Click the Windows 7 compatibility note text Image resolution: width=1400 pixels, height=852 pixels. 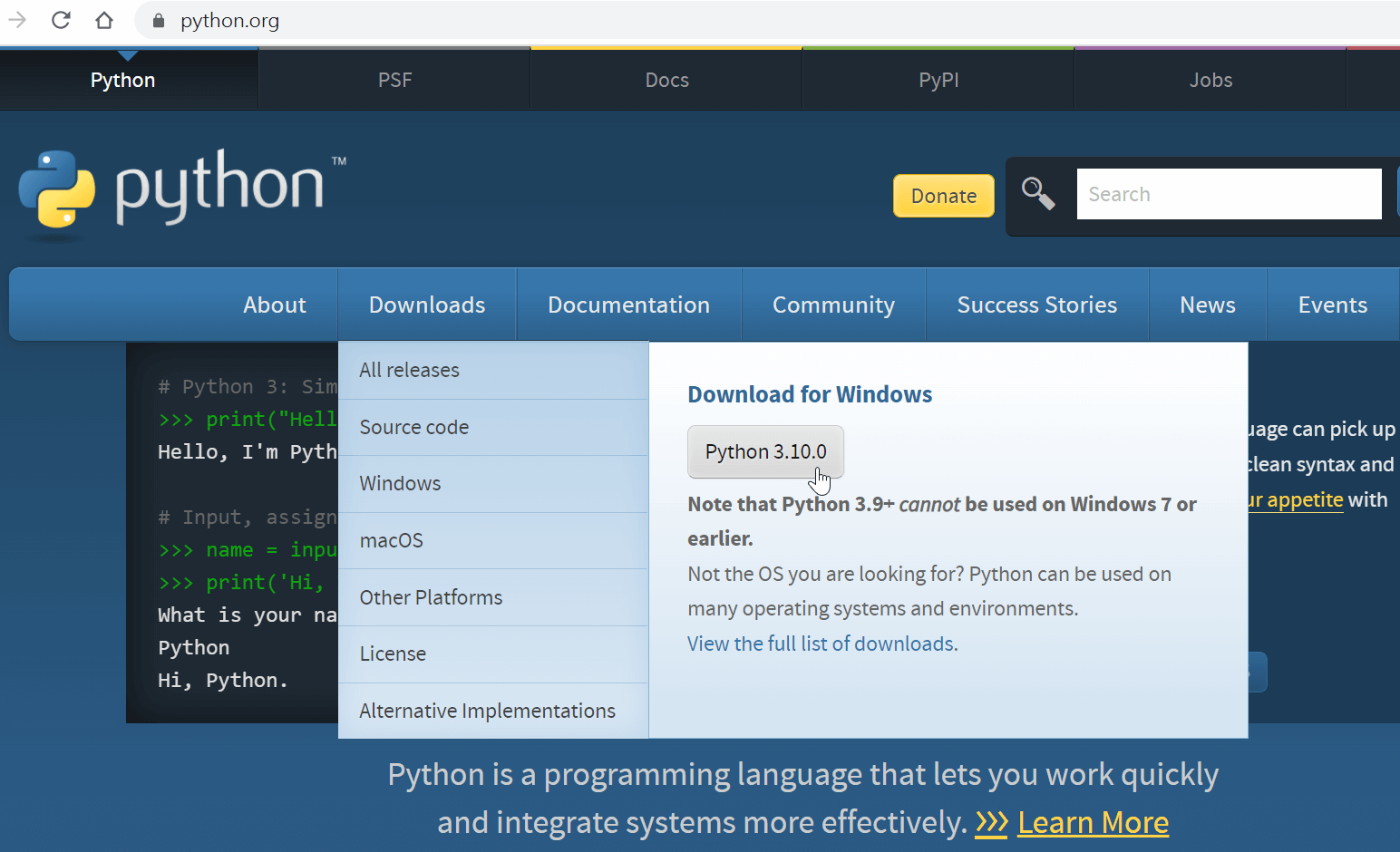click(x=942, y=521)
